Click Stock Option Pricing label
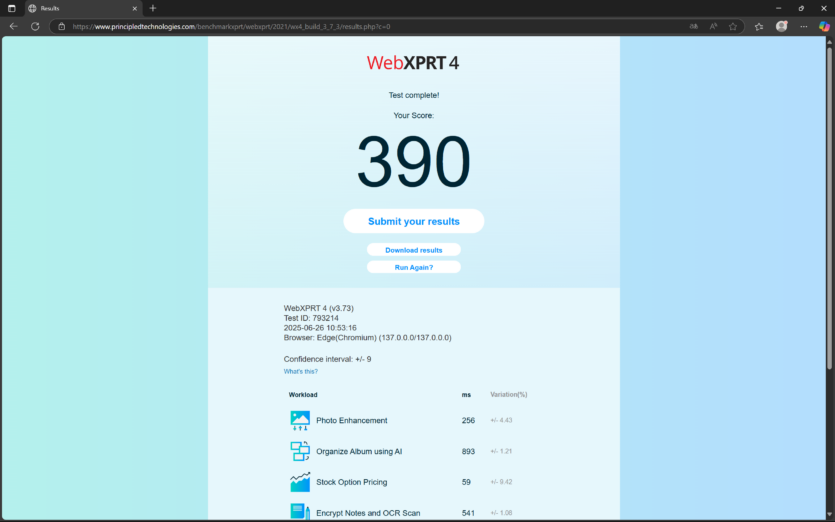835x522 pixels. tap(351, 482)
